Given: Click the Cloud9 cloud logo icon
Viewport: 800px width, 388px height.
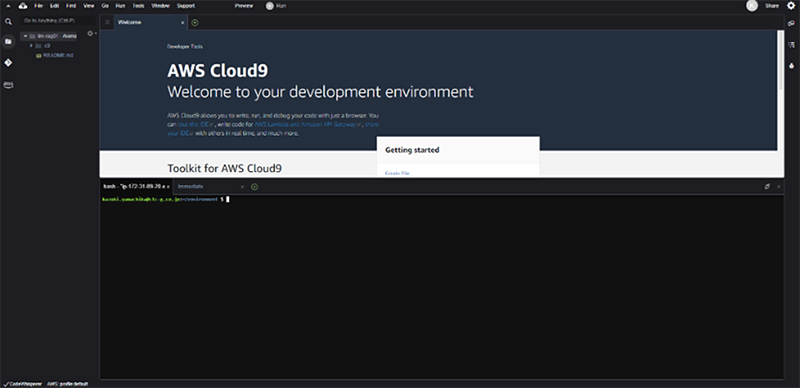Looking at the screenshot, I should (x=22, y=6).
